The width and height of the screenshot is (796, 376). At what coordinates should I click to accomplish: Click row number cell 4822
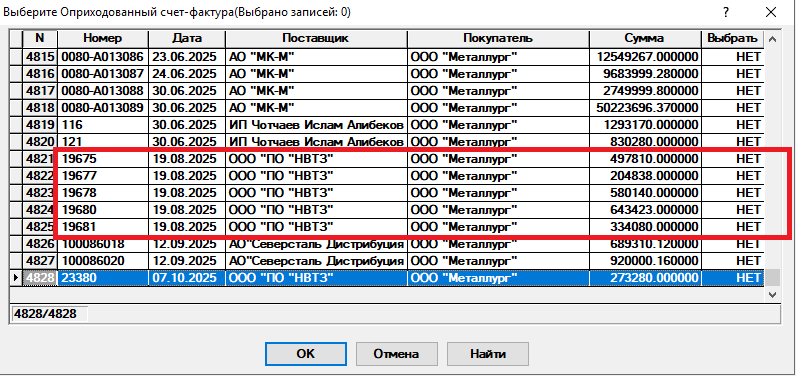[x=40, y=176]
